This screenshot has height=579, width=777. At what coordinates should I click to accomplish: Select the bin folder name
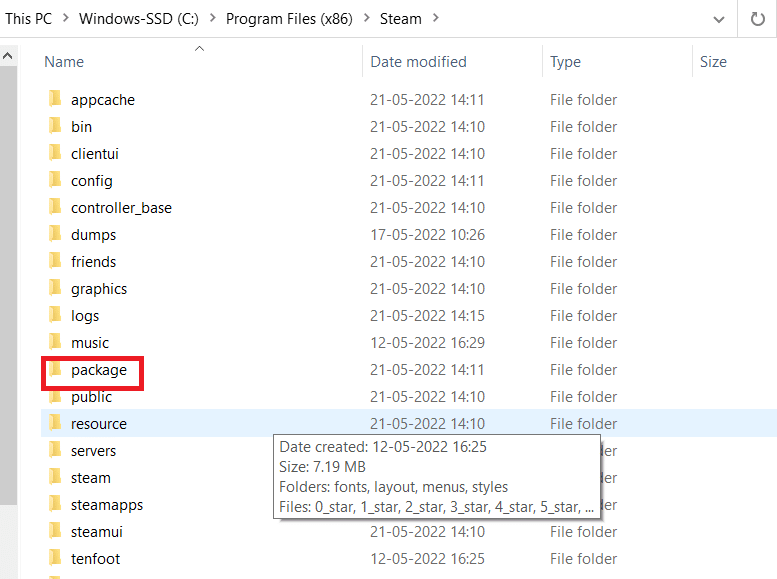pos(81,126)
